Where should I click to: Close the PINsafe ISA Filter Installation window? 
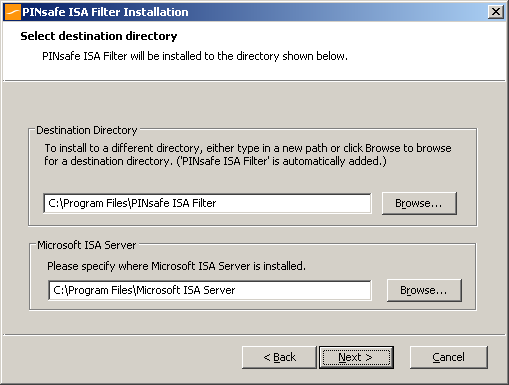tap(496, 12)
